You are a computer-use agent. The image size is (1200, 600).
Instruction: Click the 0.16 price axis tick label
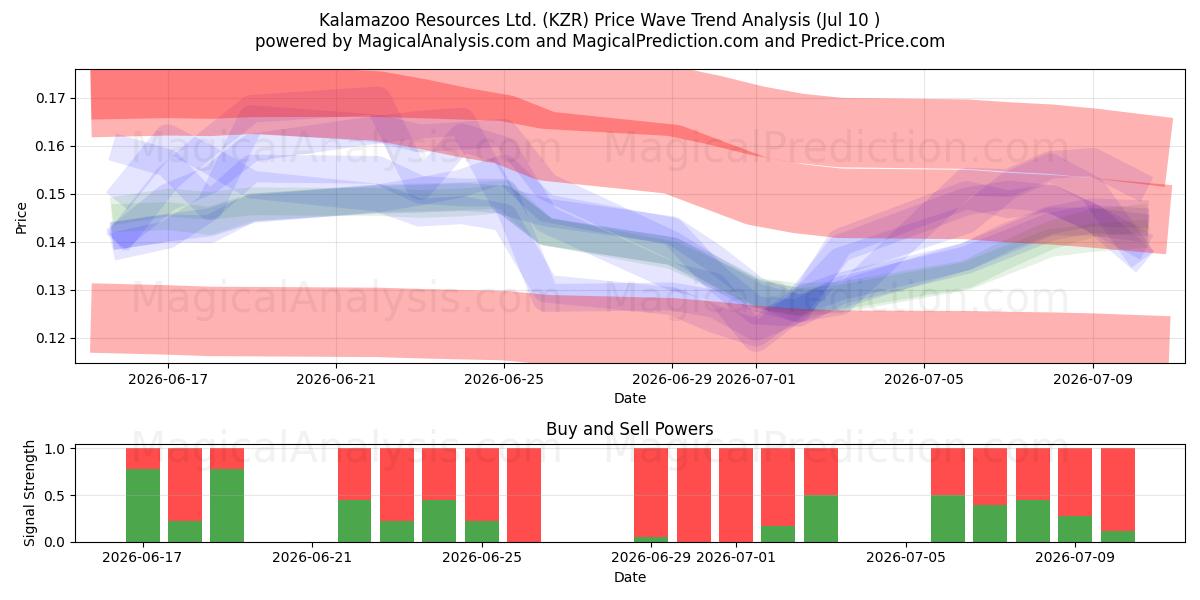[x=51, y=146]
